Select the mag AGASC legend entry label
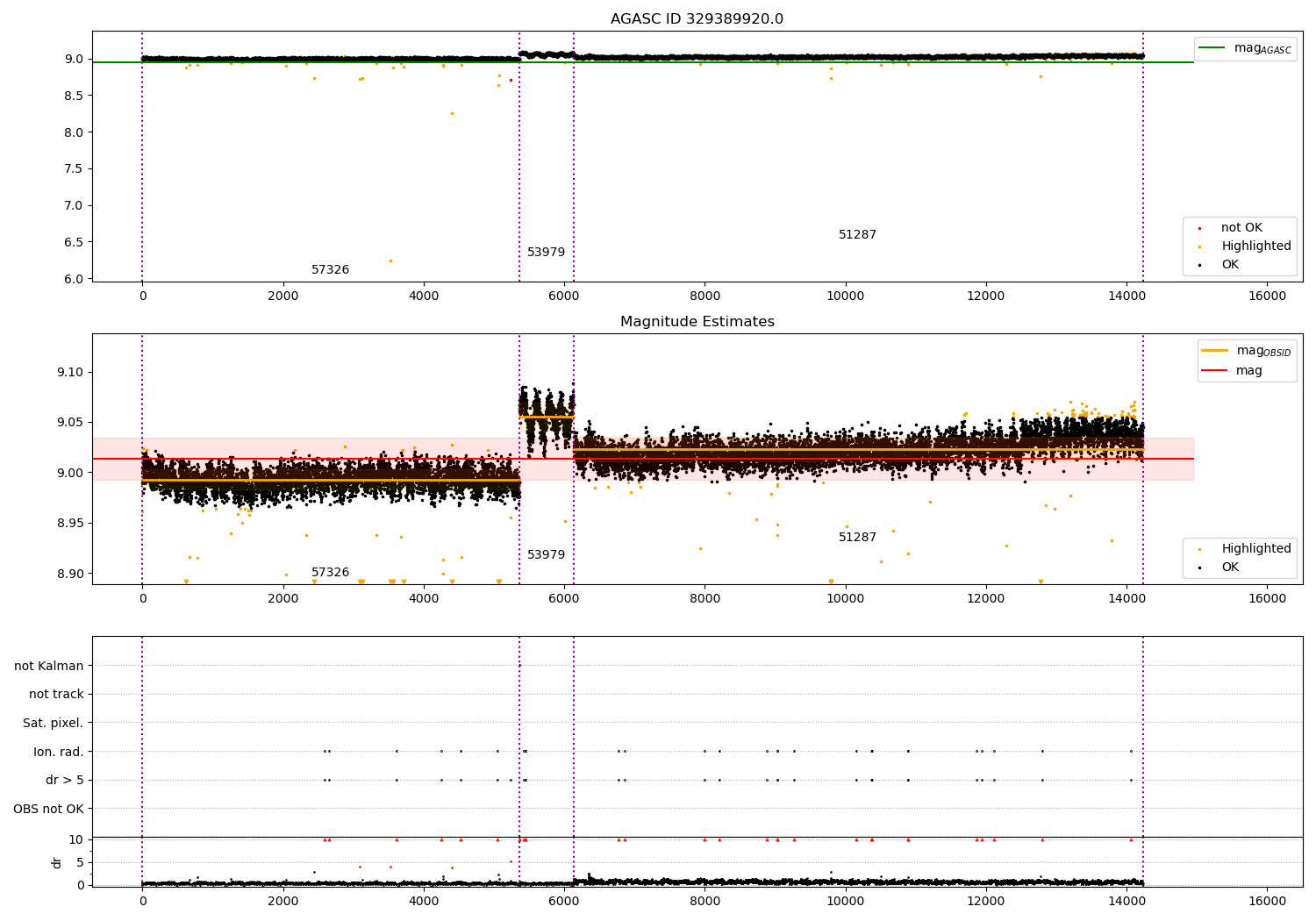This screenshot has width=1316, height=921. (x=1262, y=48)
